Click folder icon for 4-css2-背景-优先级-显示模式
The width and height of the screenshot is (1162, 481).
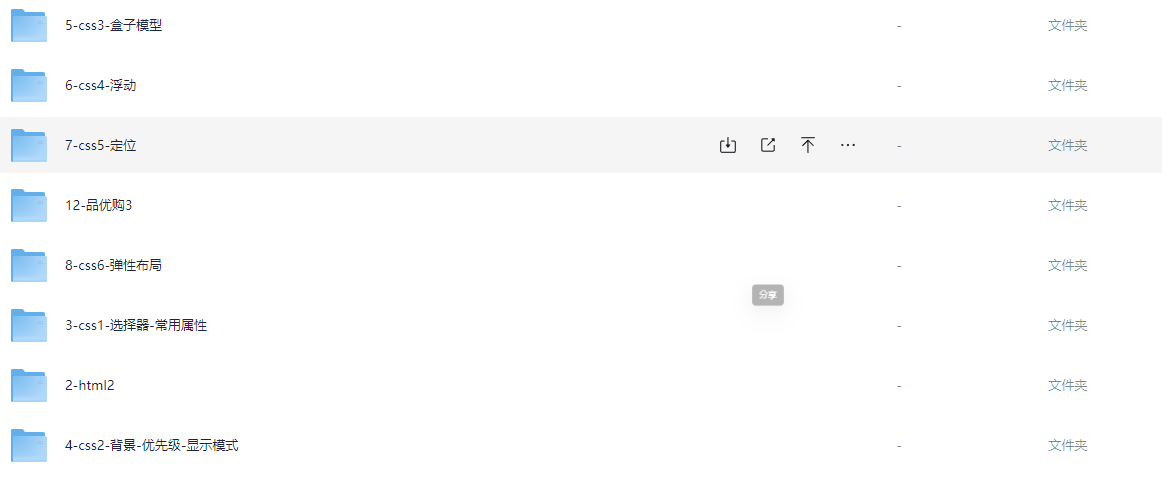(29, 446)
